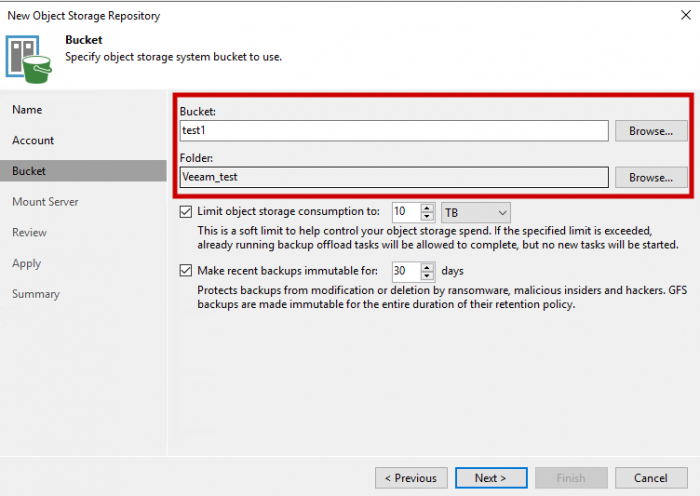
Task: Toggle Make recent backups immutable checkbox
Action: (x=186, y=271)
